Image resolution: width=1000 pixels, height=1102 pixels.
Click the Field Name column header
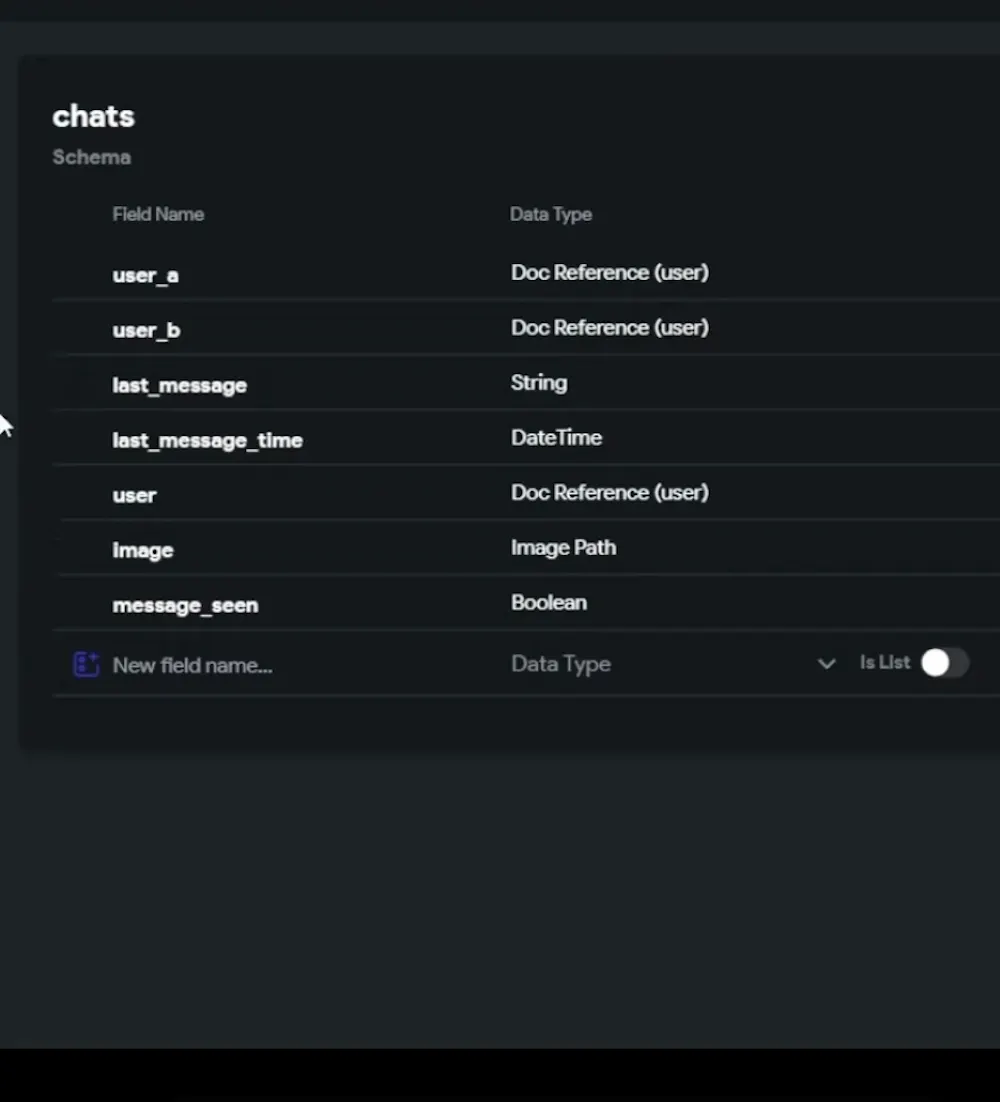coord(158,214)
